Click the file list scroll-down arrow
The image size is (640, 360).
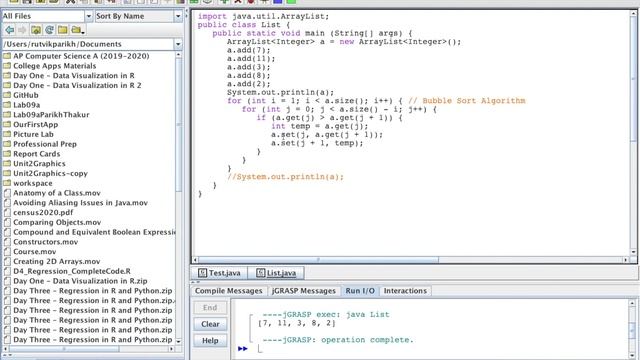click(x=178, y=341)
